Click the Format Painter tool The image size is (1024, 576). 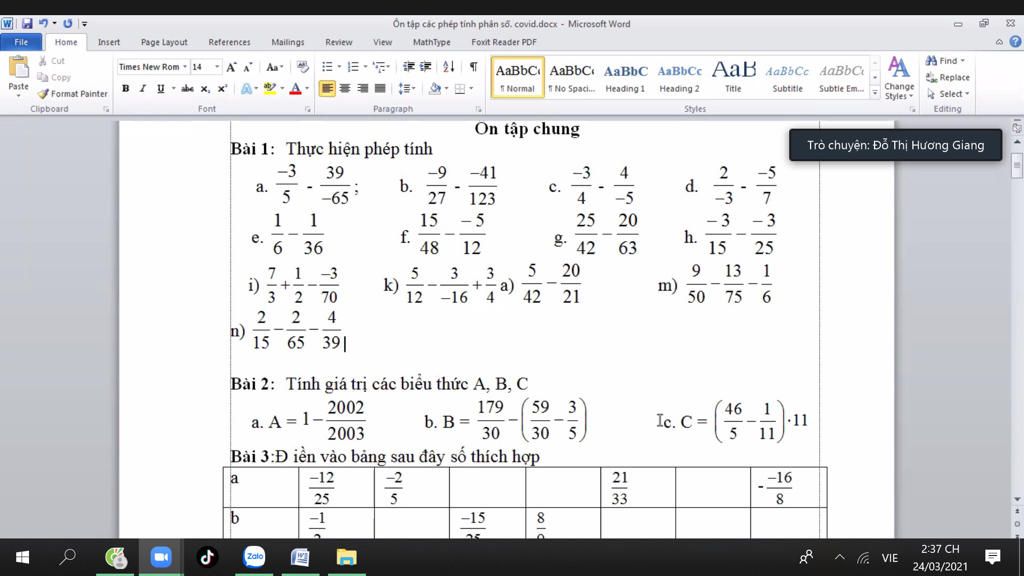click(x=72, y=93)
